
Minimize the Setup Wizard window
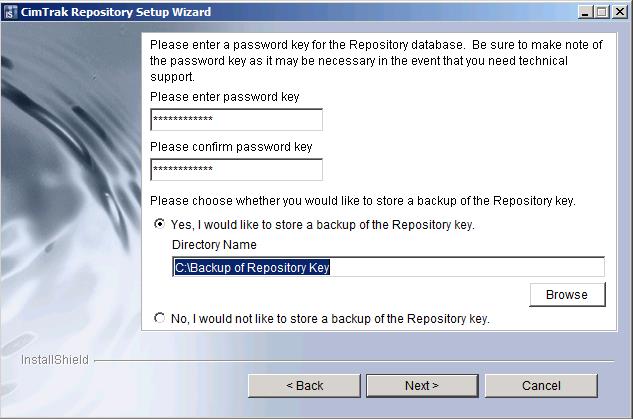(585, 12)
